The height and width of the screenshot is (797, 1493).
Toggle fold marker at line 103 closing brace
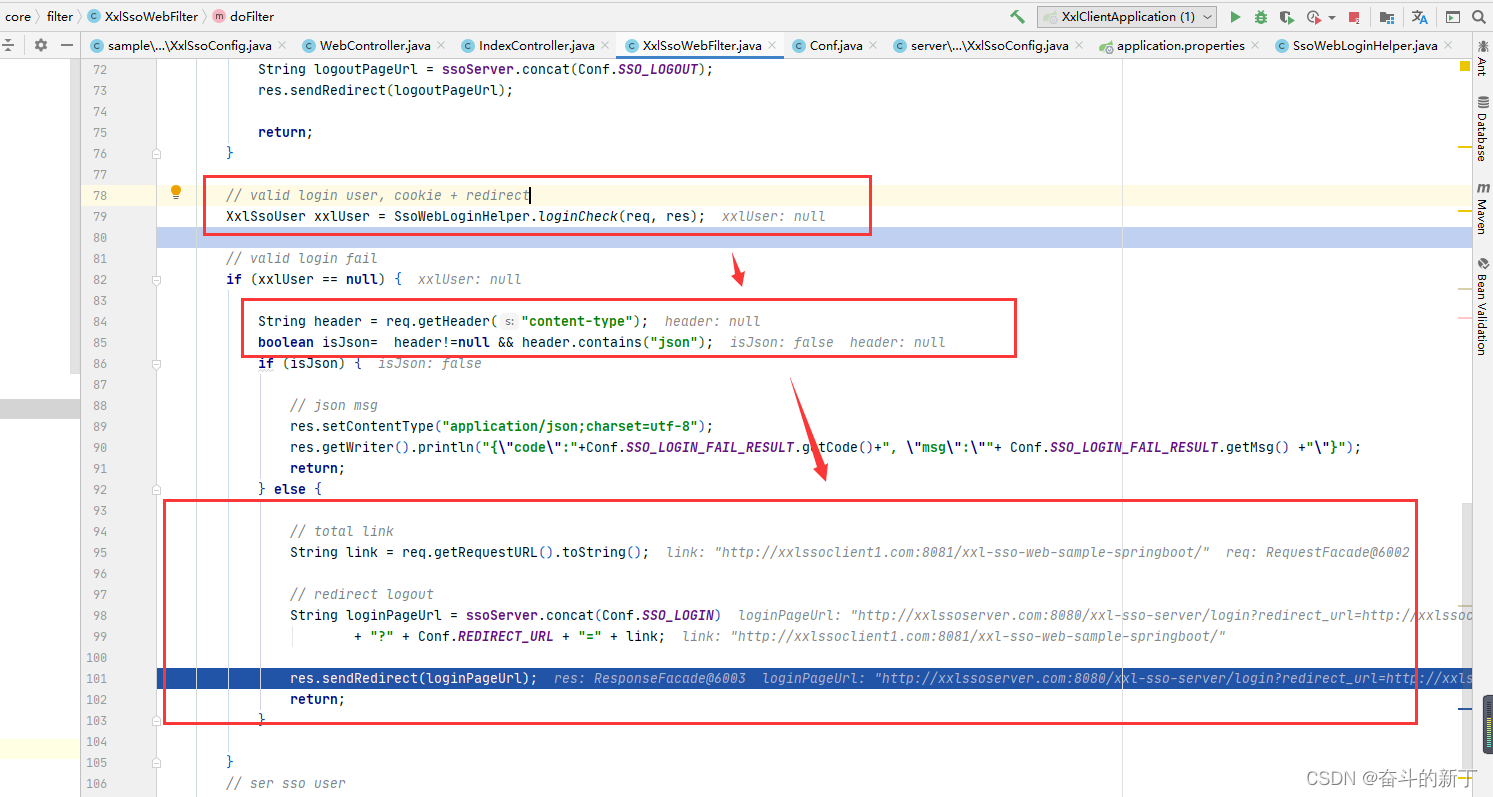(156, 721)
